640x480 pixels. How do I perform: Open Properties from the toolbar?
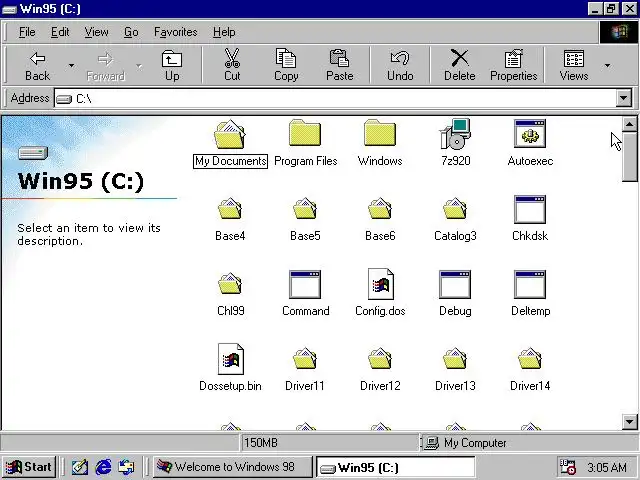[513, 66]
